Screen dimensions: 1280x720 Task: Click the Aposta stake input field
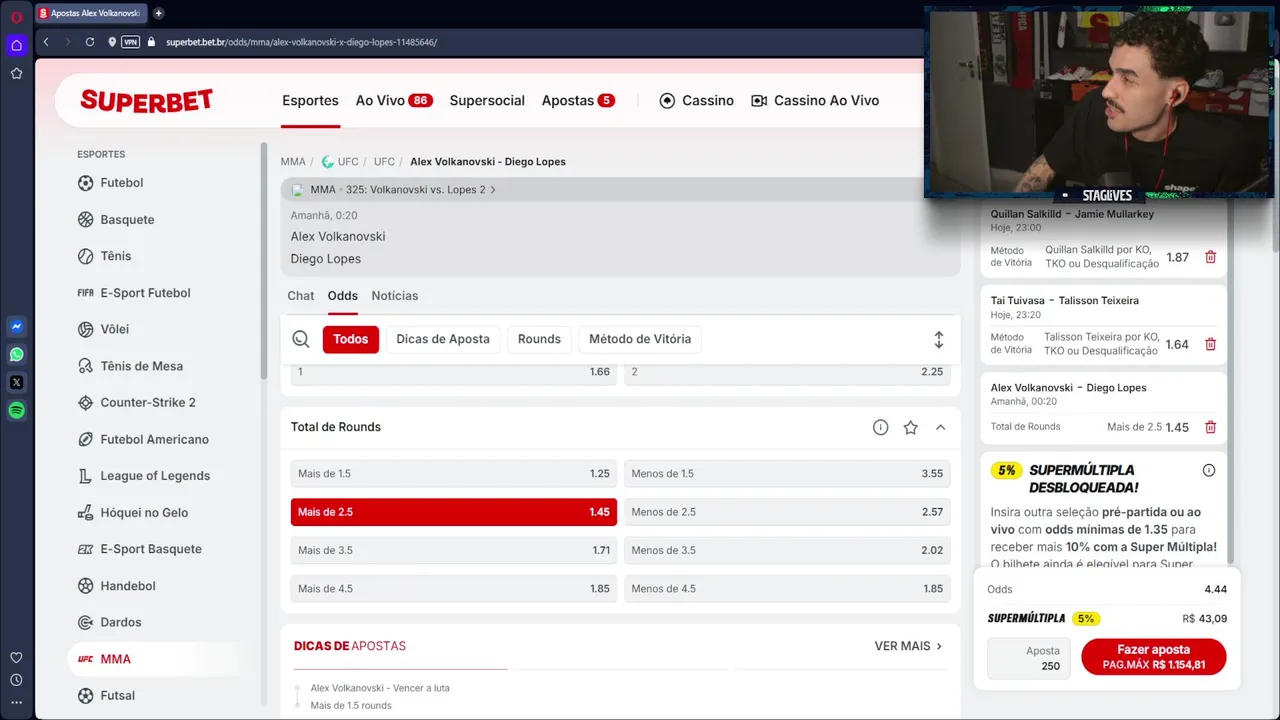1030,658
